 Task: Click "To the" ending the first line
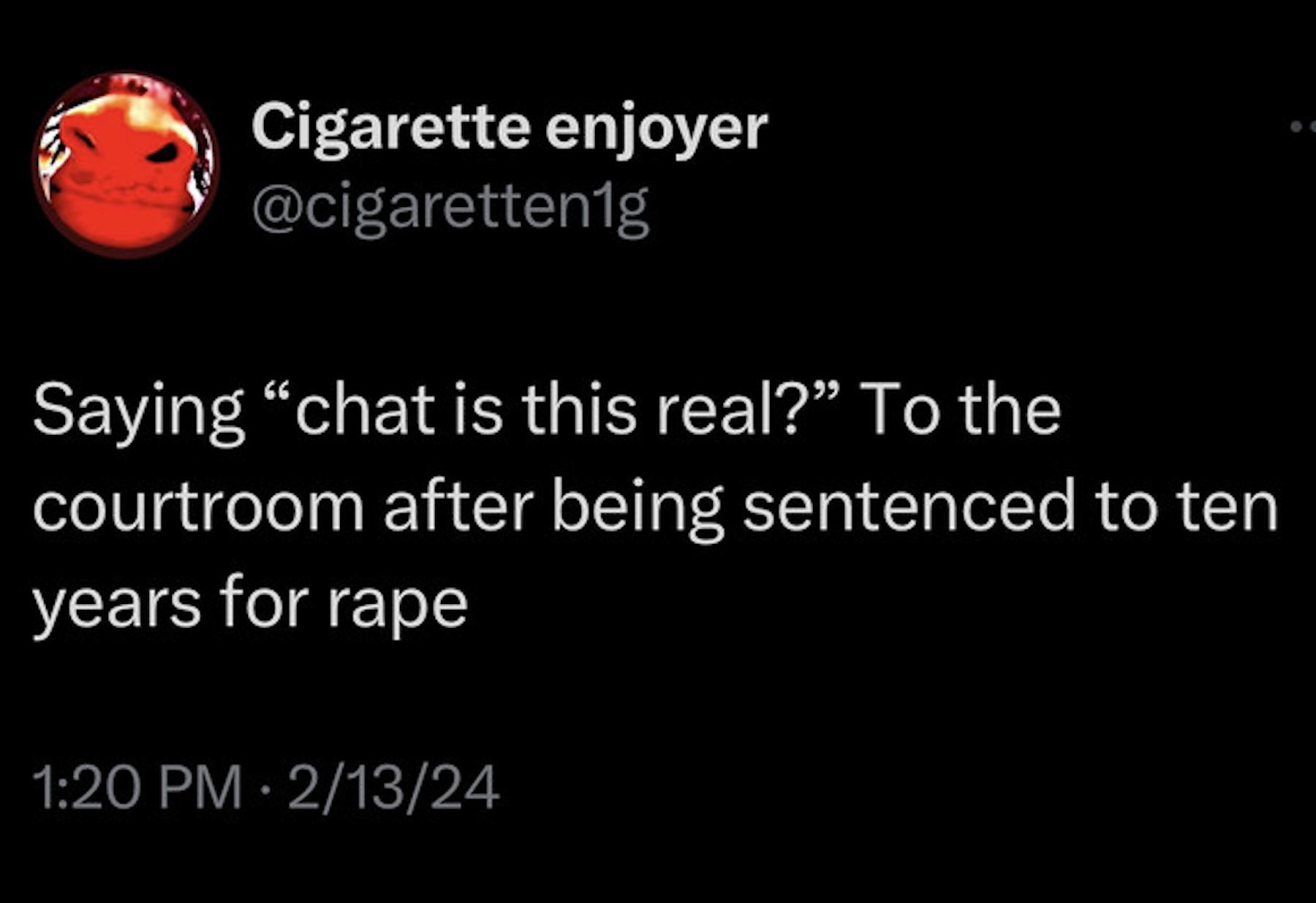[961, 409]
